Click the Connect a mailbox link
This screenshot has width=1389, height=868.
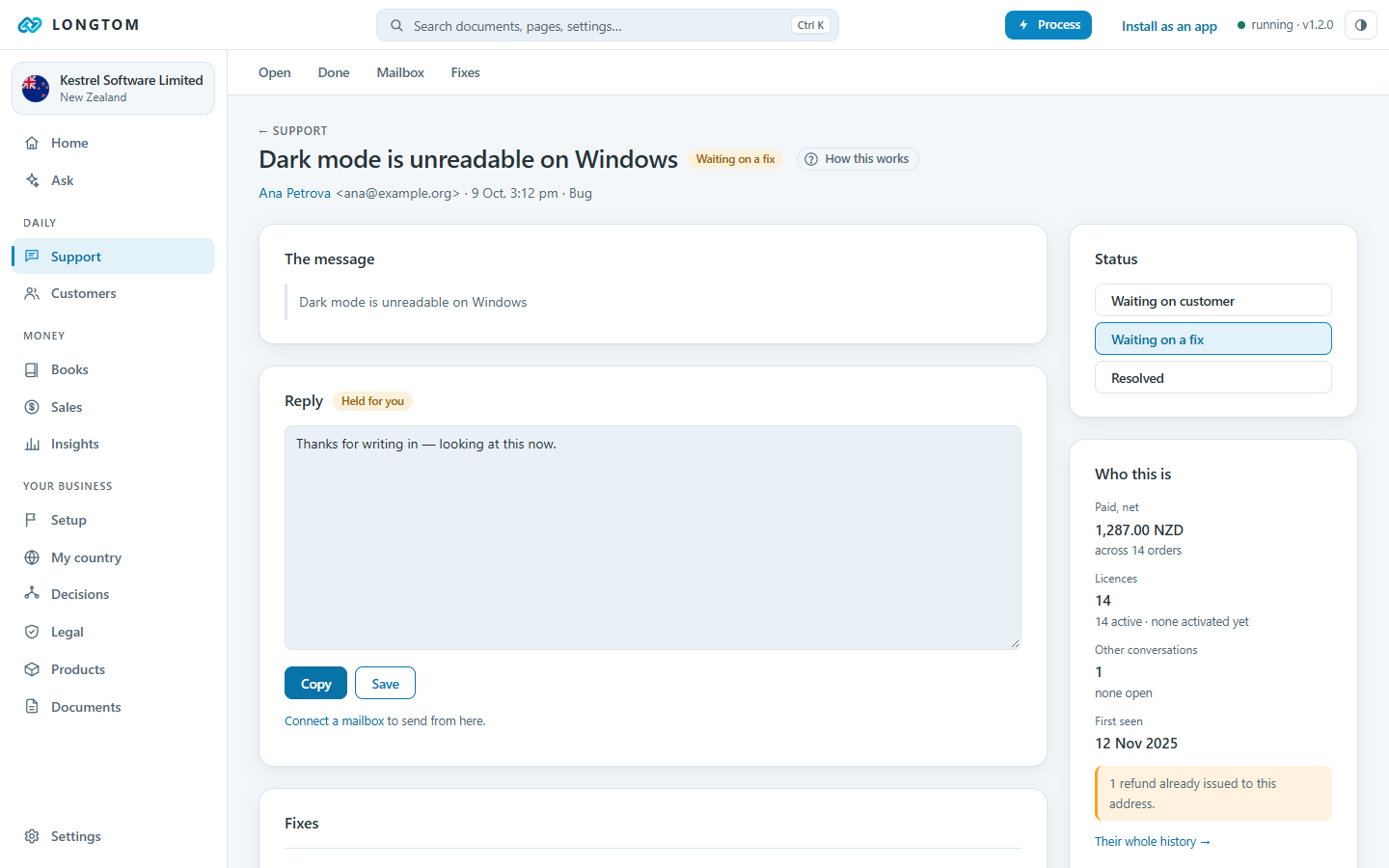(334, 720)
